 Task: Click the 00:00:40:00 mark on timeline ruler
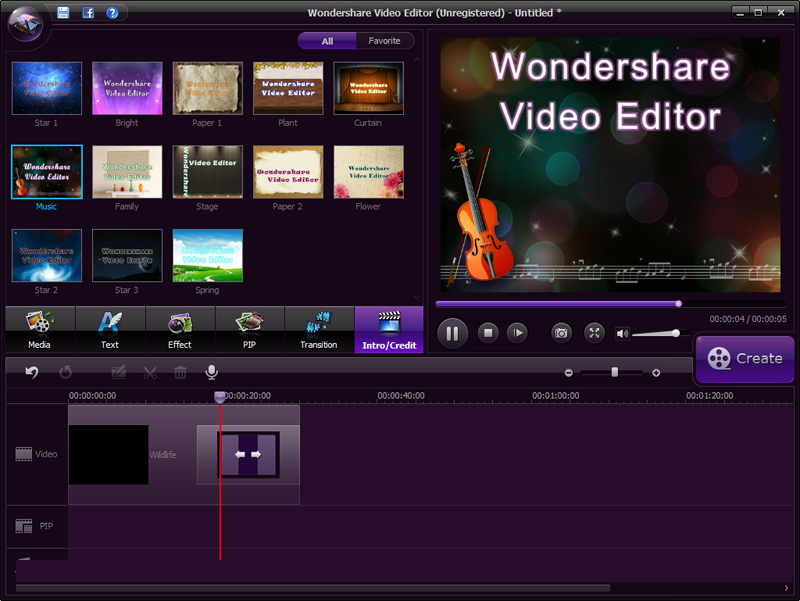401,396
